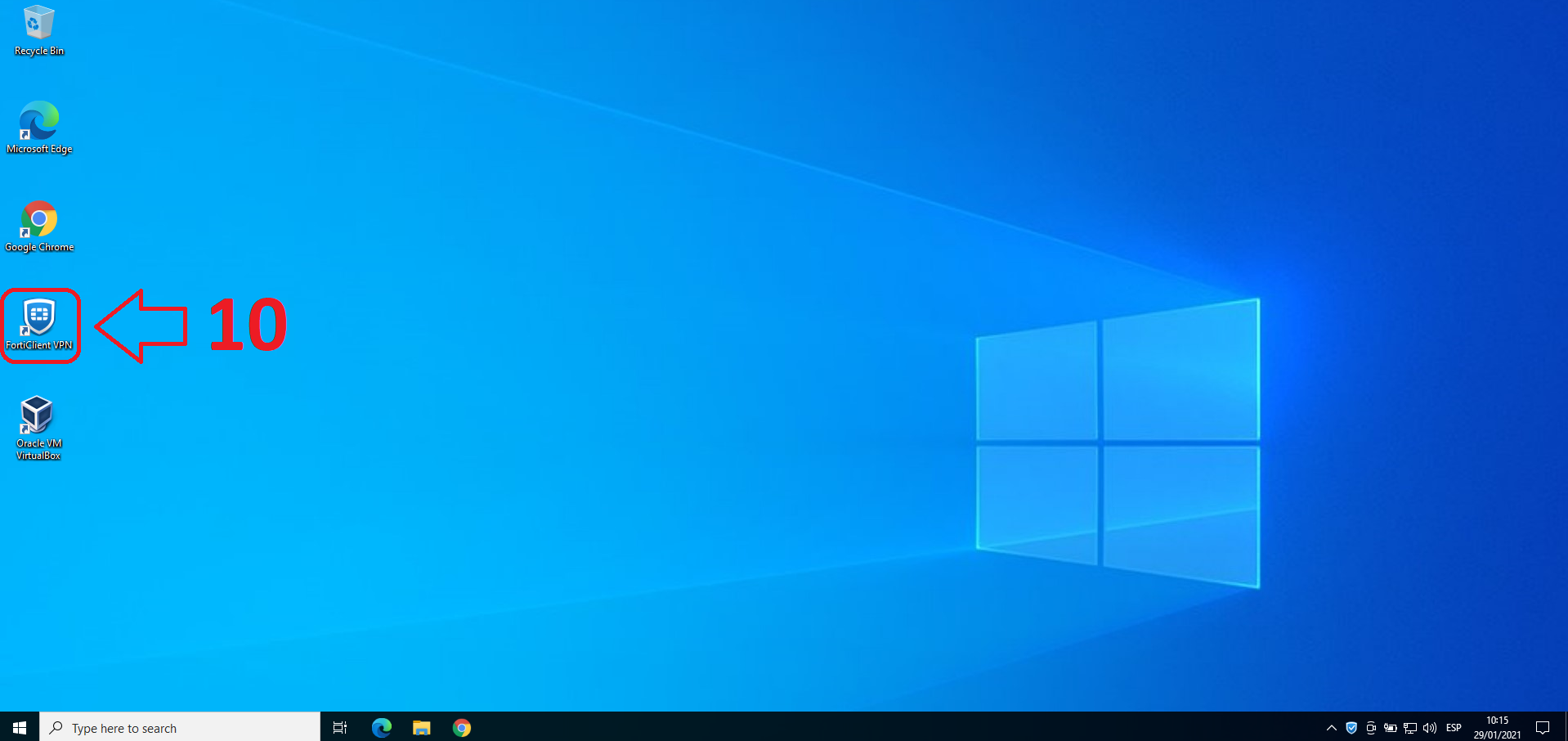The height and width of the screenshot is (741, 1568).
Task: Click the Meet Now camera tray icon
Action: [x=1371, y=727]
